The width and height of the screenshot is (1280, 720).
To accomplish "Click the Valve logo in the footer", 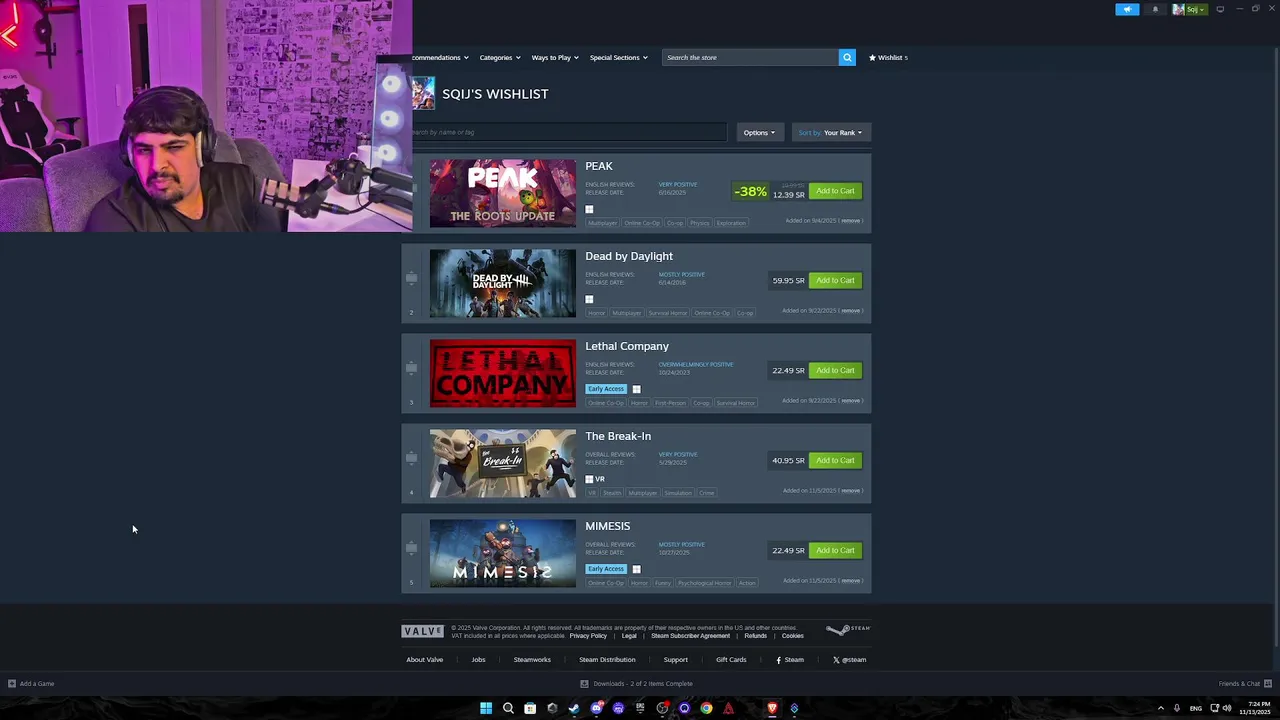I will pyautogui.click(x=422, y=631).
